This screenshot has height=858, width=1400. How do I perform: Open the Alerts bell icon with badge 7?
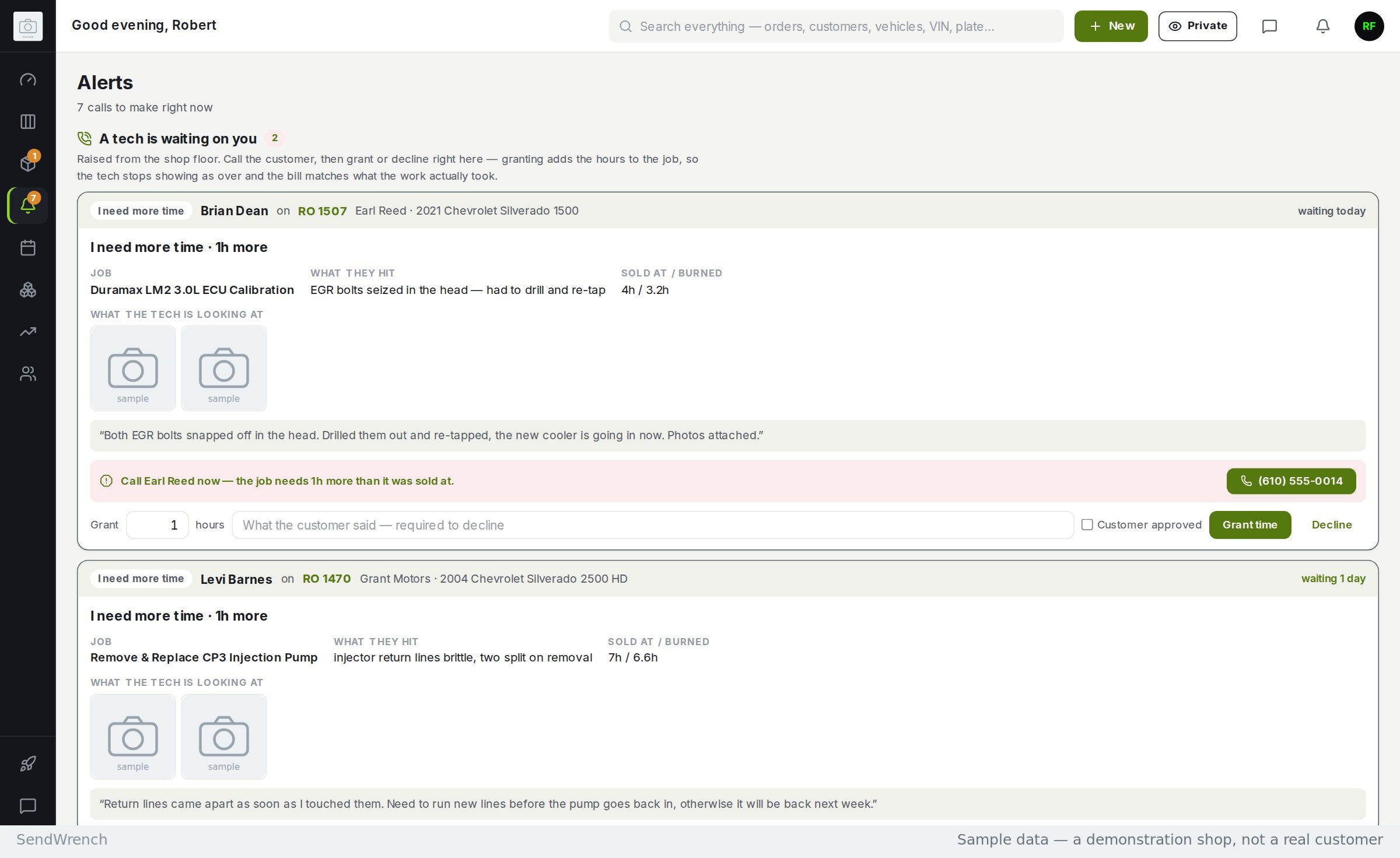27,205
